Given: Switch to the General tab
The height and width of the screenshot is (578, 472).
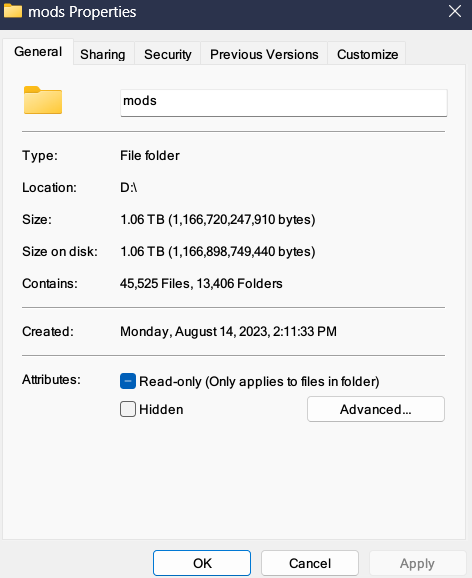Looking at the screenshot, I should (x=38, y=52).
